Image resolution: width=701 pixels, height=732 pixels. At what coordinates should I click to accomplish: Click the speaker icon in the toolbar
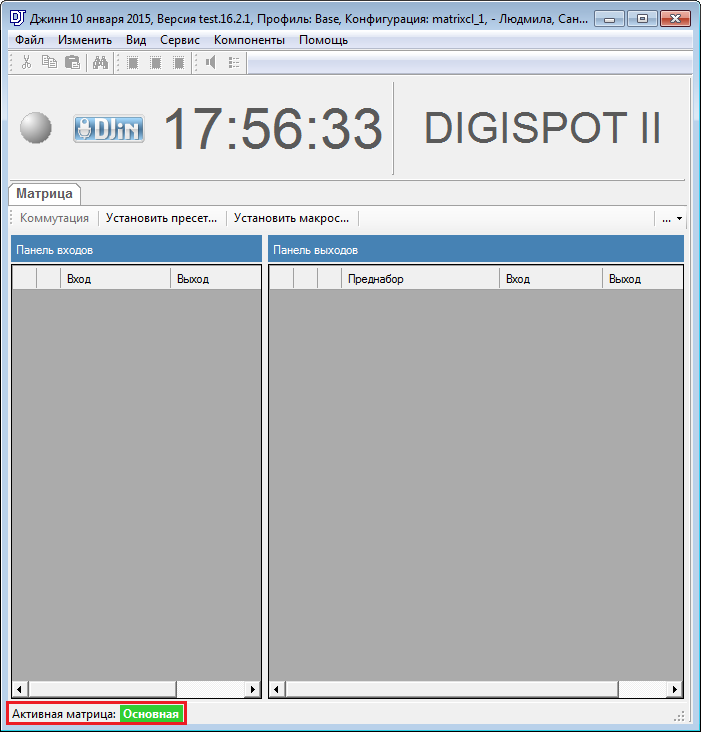tap(211, 63)
